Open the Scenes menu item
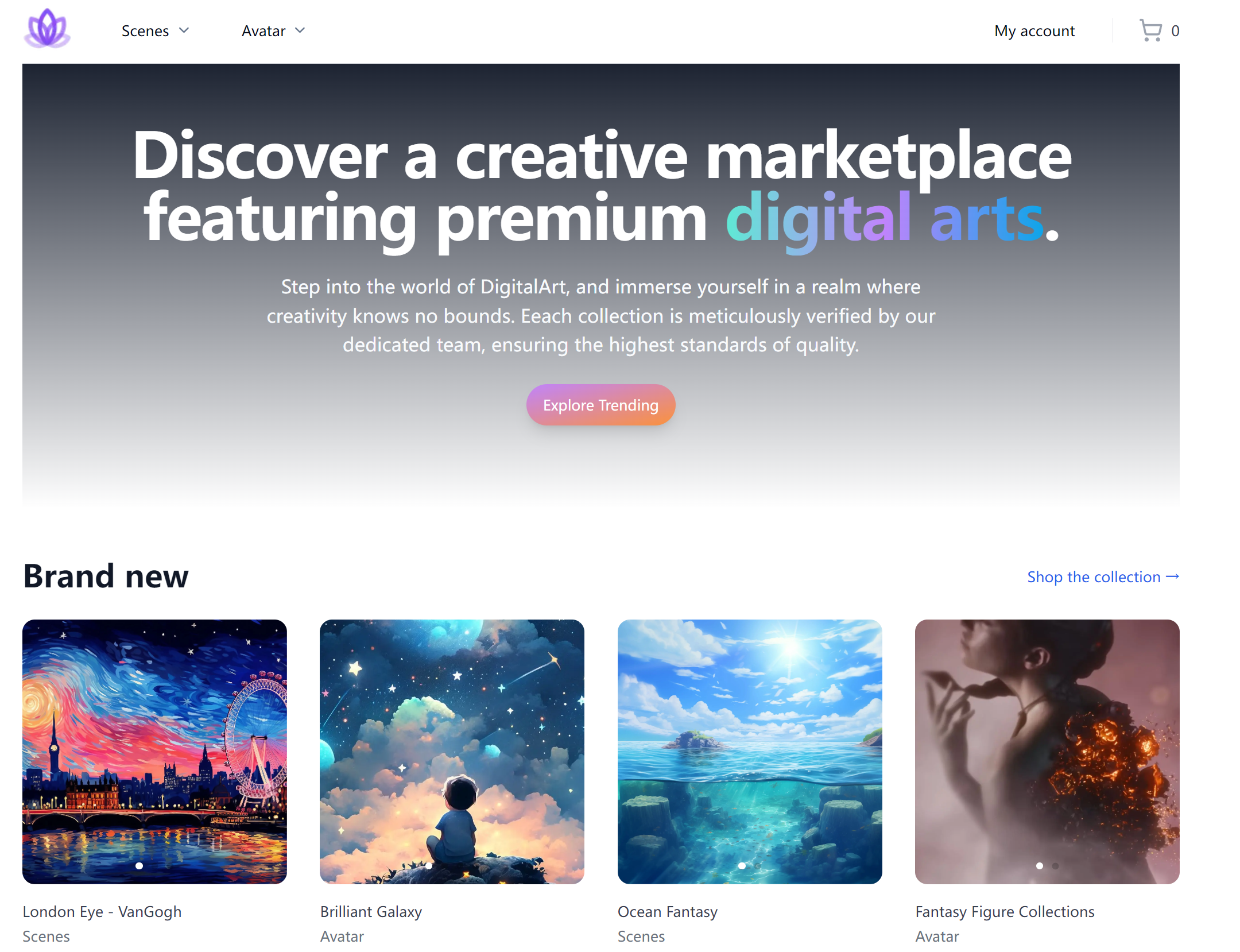Screen dimensions: 1240x952 point(145,31)
